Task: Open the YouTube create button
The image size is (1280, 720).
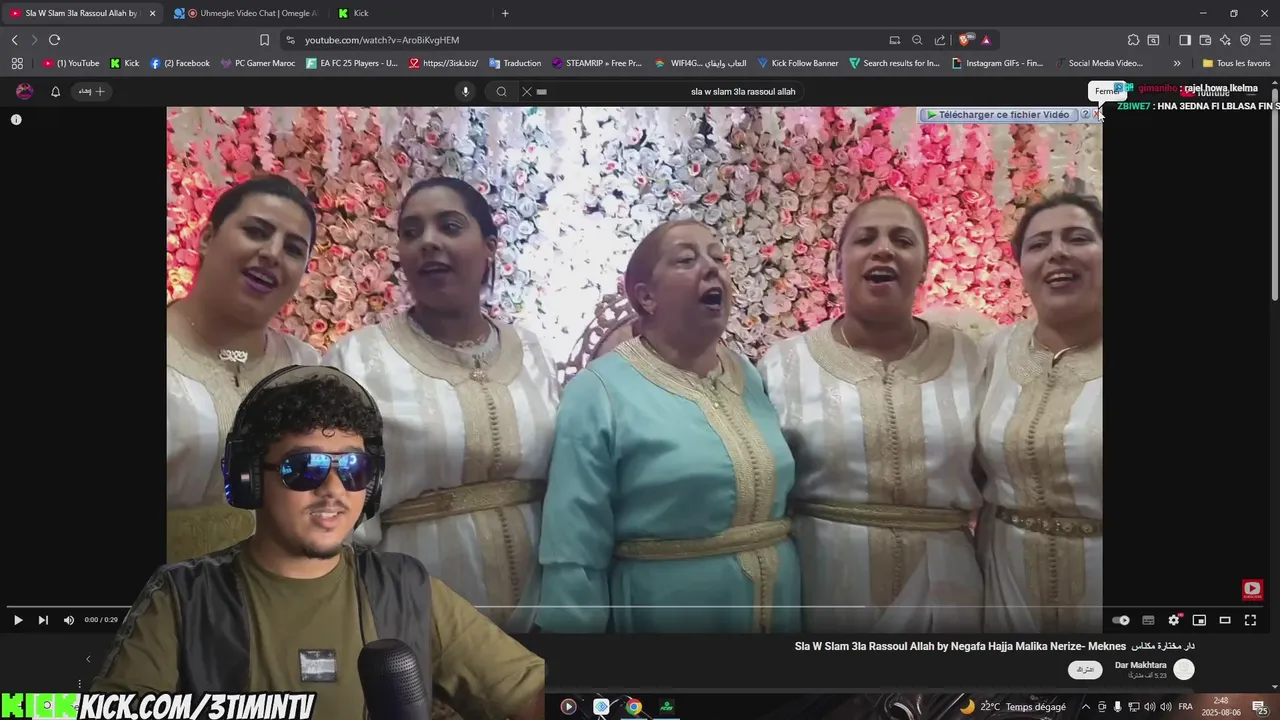Action: coord(92,91)
